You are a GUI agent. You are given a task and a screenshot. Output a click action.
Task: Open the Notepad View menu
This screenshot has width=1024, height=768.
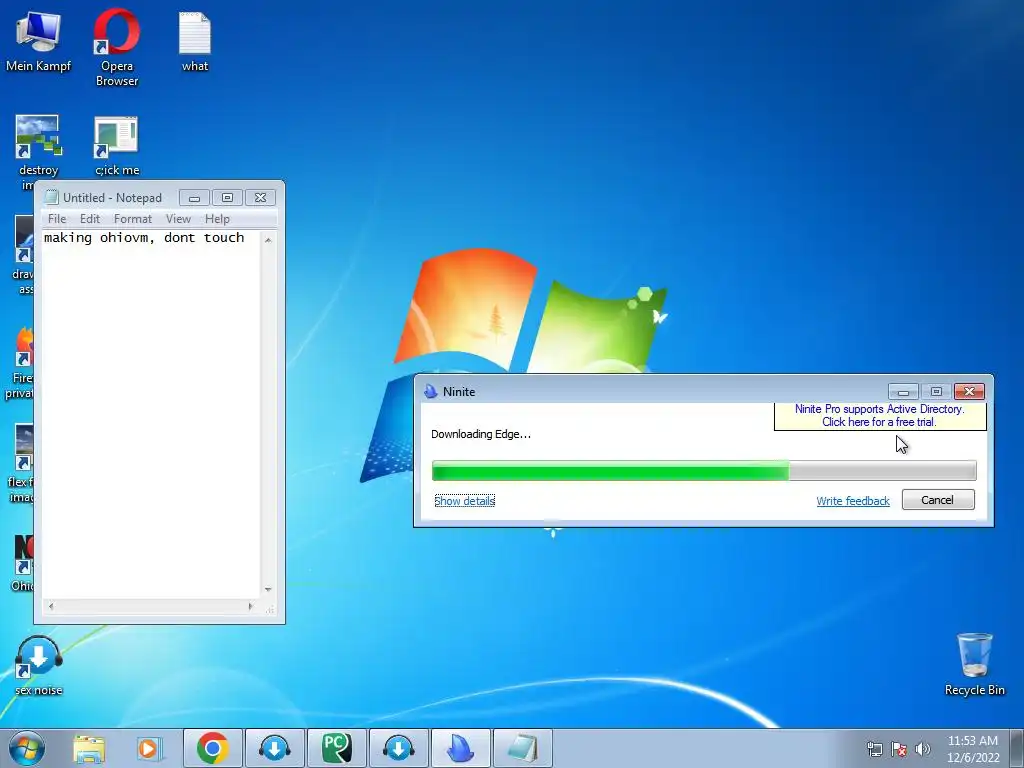[x=178, y=219]
